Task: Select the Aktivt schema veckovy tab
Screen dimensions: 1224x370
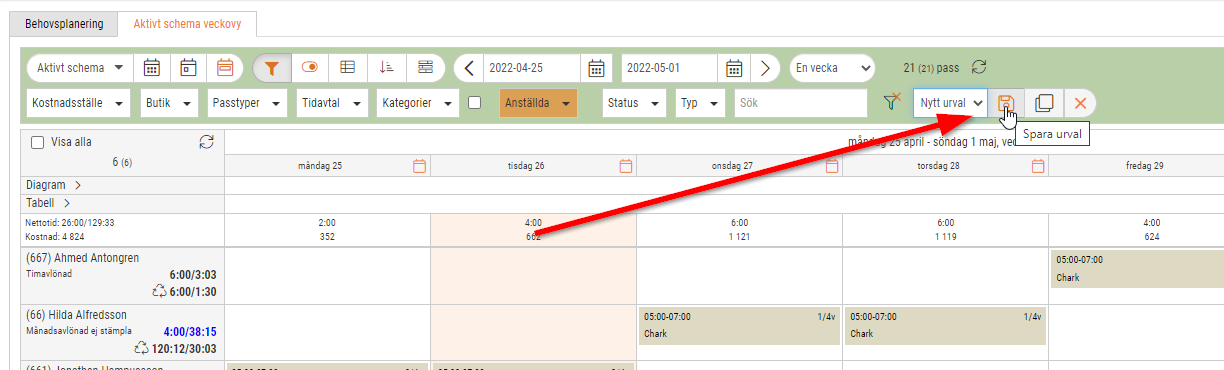Action: [187, 22]
